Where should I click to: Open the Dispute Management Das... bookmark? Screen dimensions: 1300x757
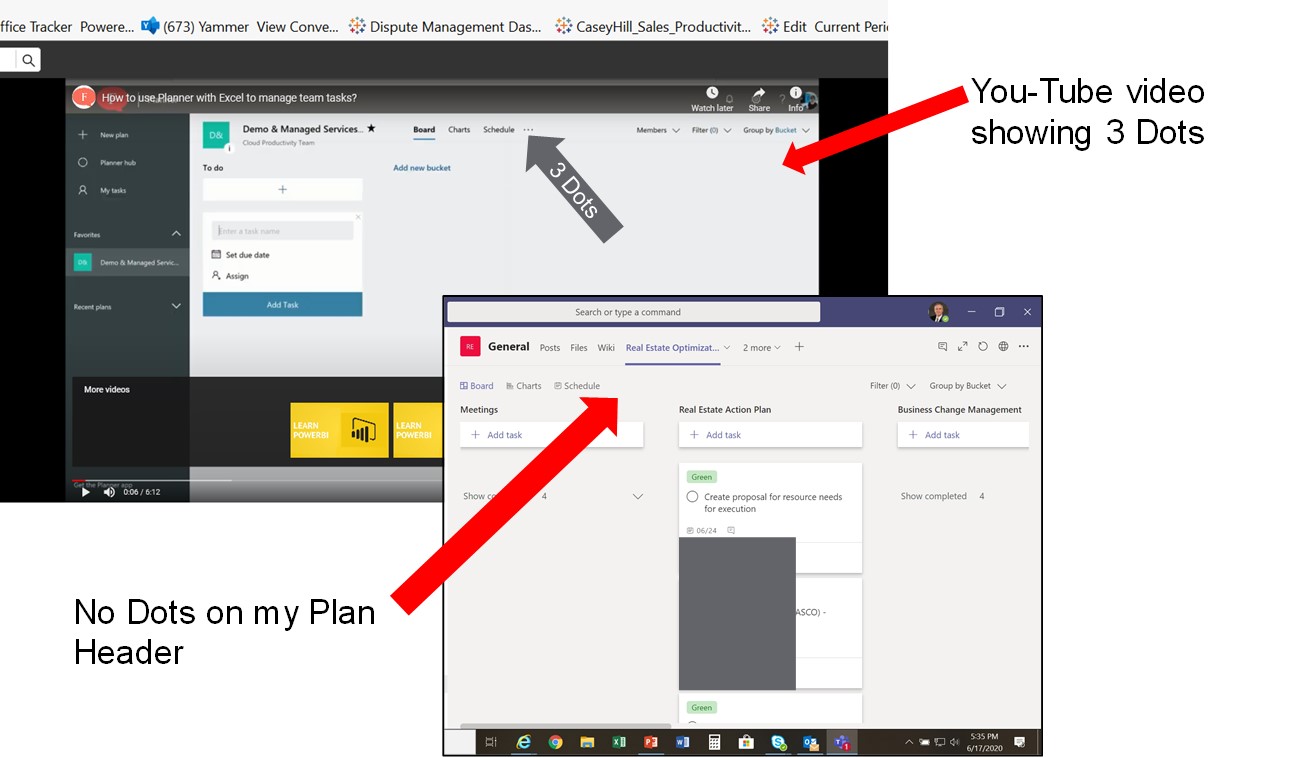(445, 27)
